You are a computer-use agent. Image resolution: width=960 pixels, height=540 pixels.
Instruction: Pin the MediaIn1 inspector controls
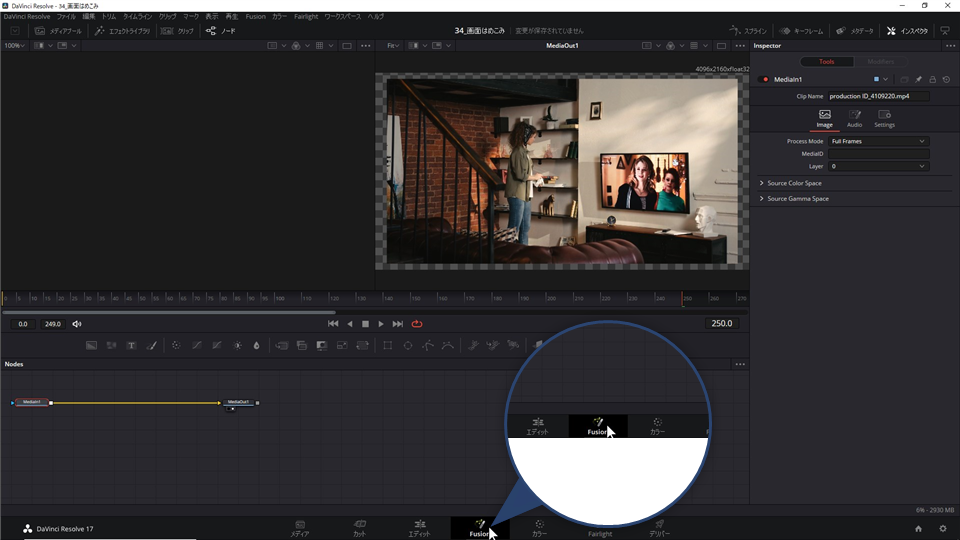919,79
